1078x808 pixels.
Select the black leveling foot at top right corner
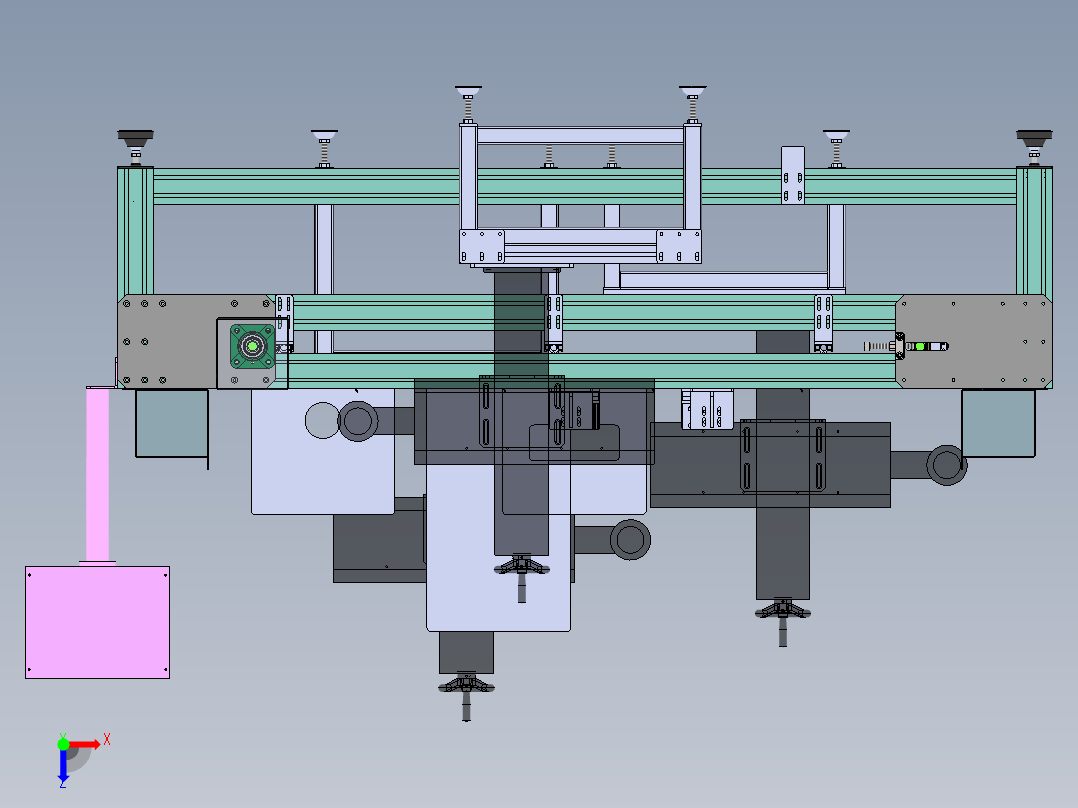pyautogui.click(x=1034, y=146)
